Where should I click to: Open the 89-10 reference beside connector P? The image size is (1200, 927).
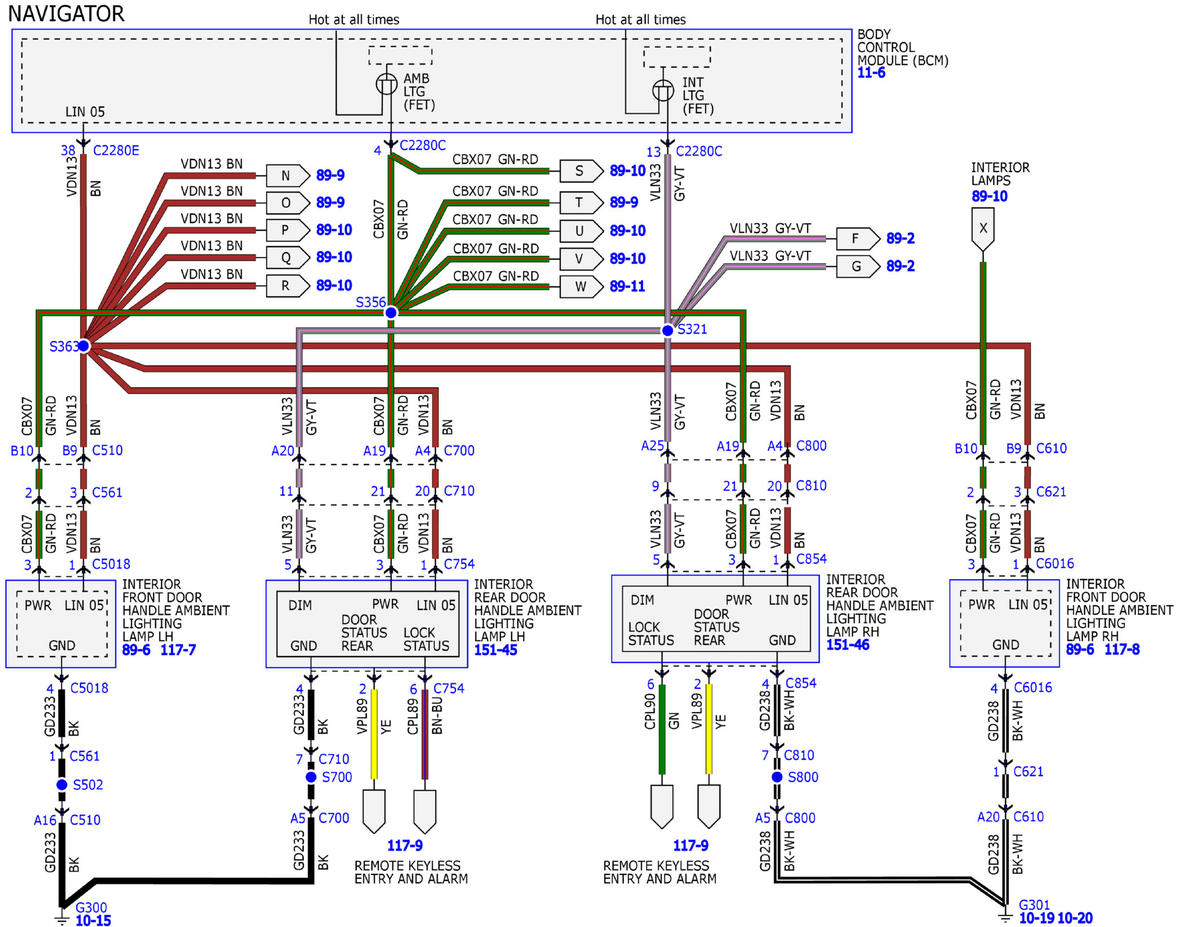[333, 229]
